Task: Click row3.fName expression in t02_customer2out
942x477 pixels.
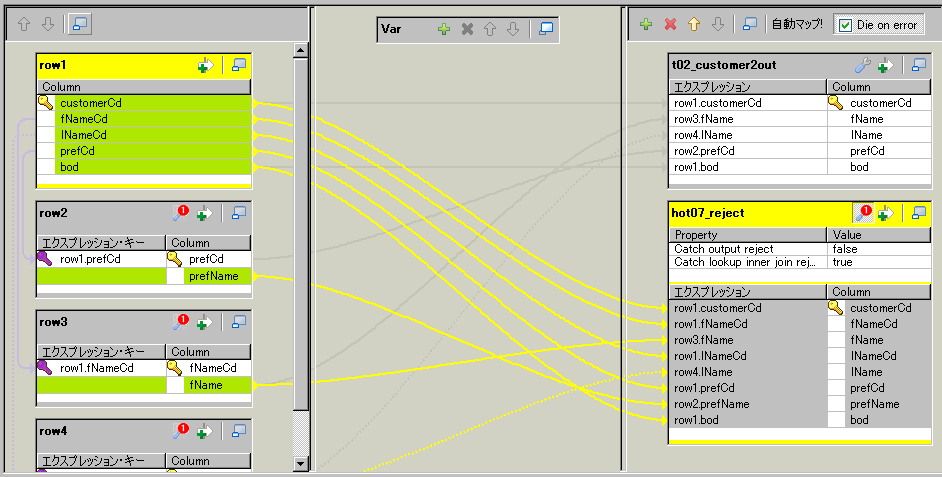Action: pyautogui.click(x=748, y=119)
